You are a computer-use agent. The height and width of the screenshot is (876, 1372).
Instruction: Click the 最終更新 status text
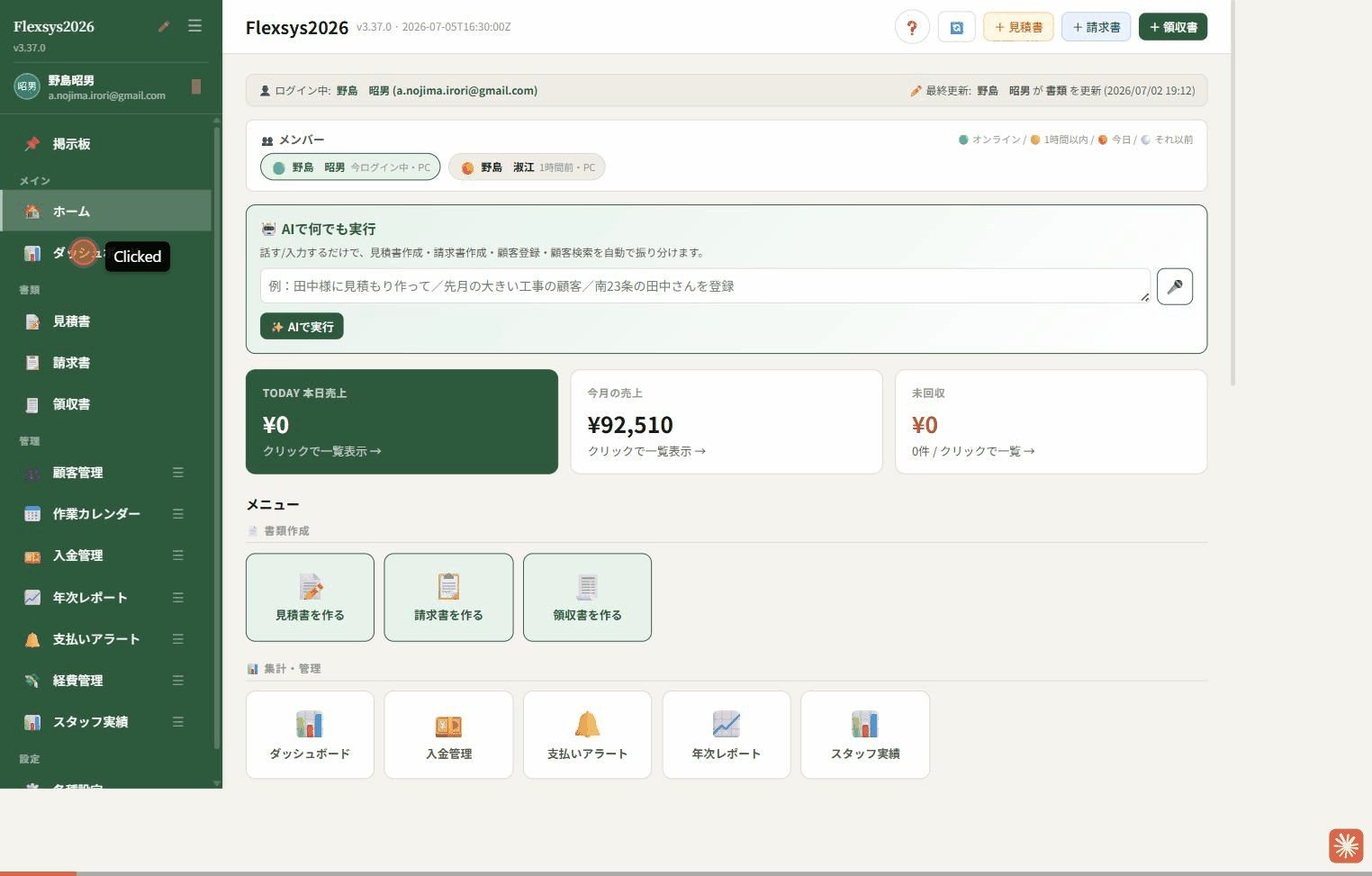pos(1052,91)
